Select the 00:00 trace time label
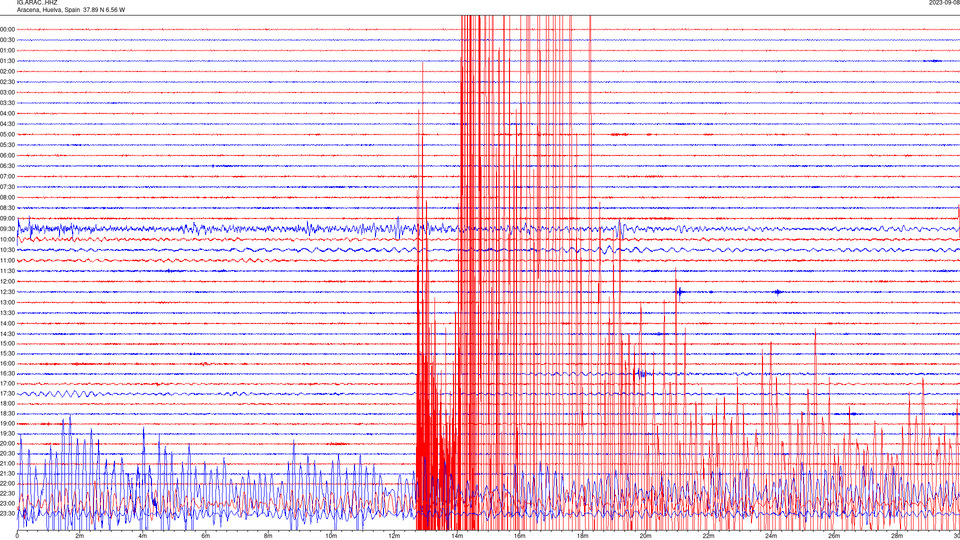Image resolution: width=960 pixels, height=540 pixels. pos(7,29)
